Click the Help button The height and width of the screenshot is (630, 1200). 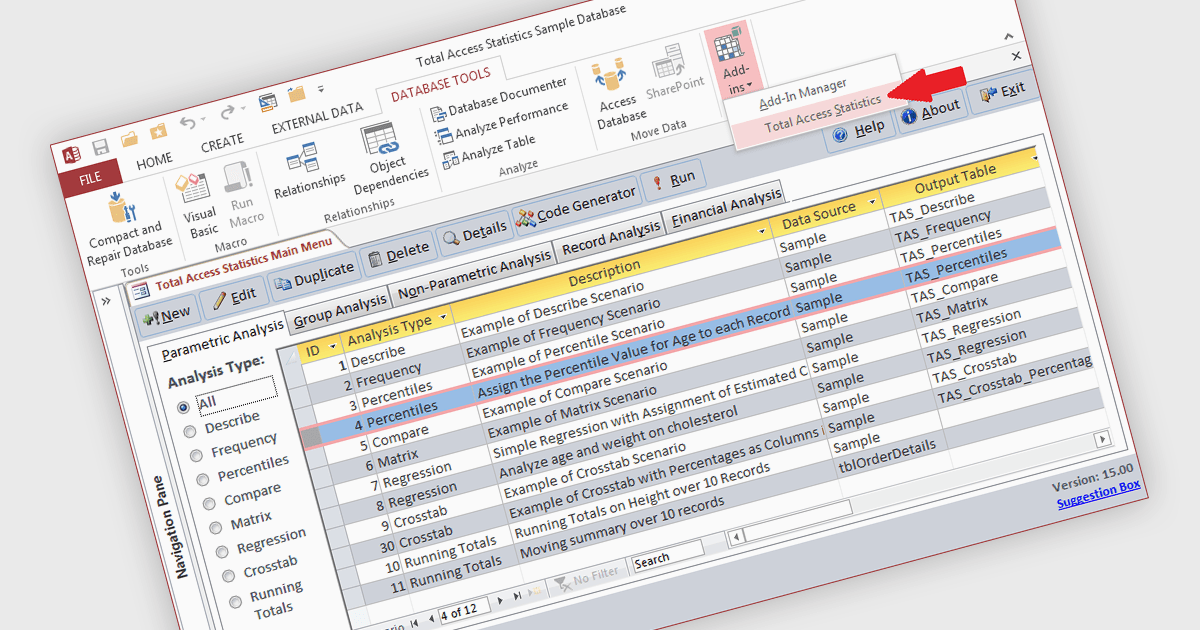pos(858,129)
